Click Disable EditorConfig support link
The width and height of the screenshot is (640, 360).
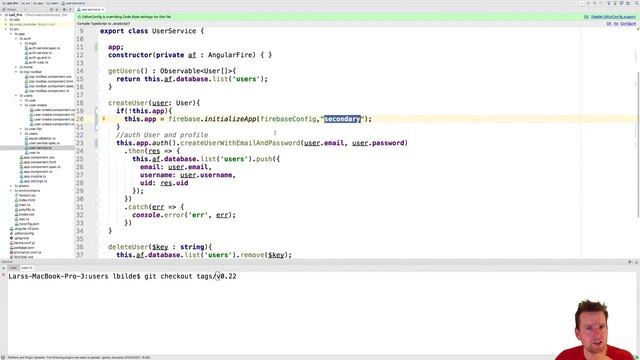click(x=613, y=17)
